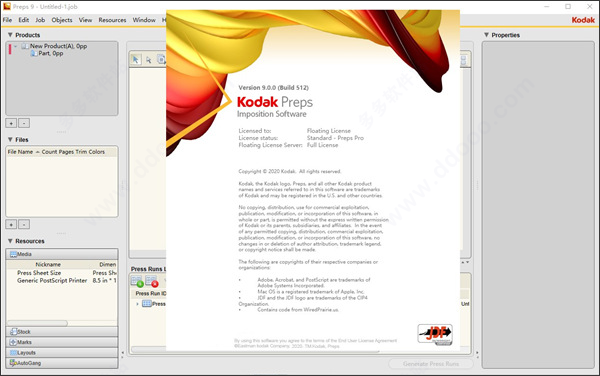Open the Marks resources section

pyautogui.click(x=62, y=342)
